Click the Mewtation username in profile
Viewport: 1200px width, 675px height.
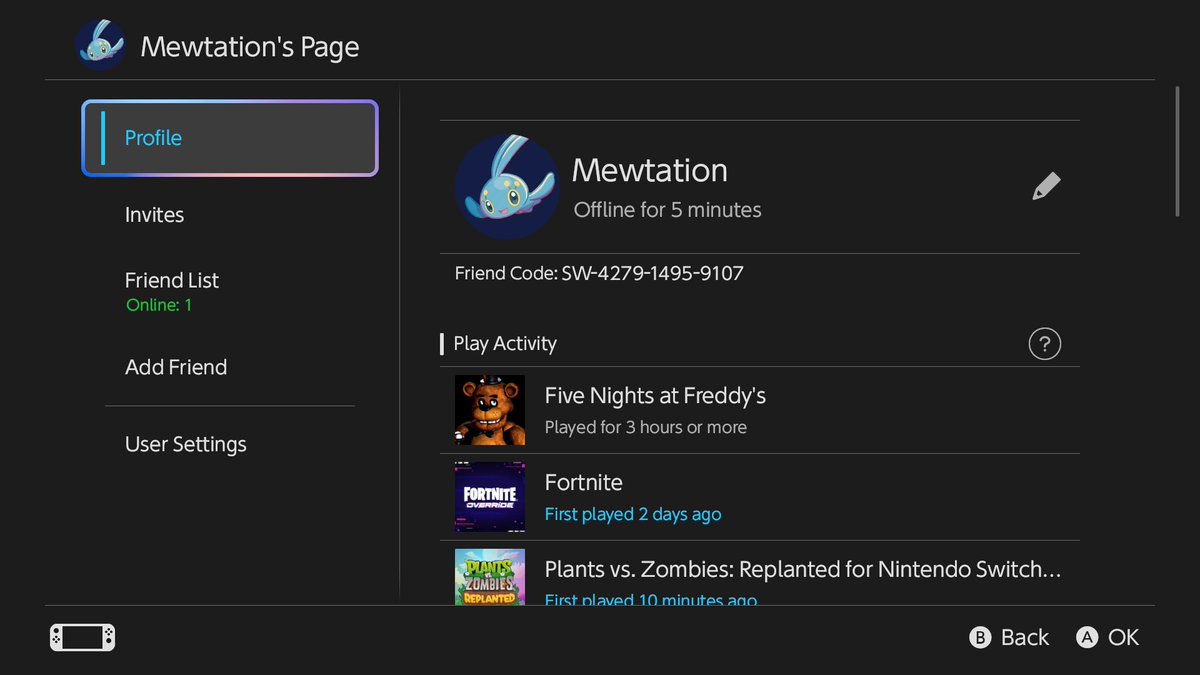pyautogui.click(x=650, y=170)
